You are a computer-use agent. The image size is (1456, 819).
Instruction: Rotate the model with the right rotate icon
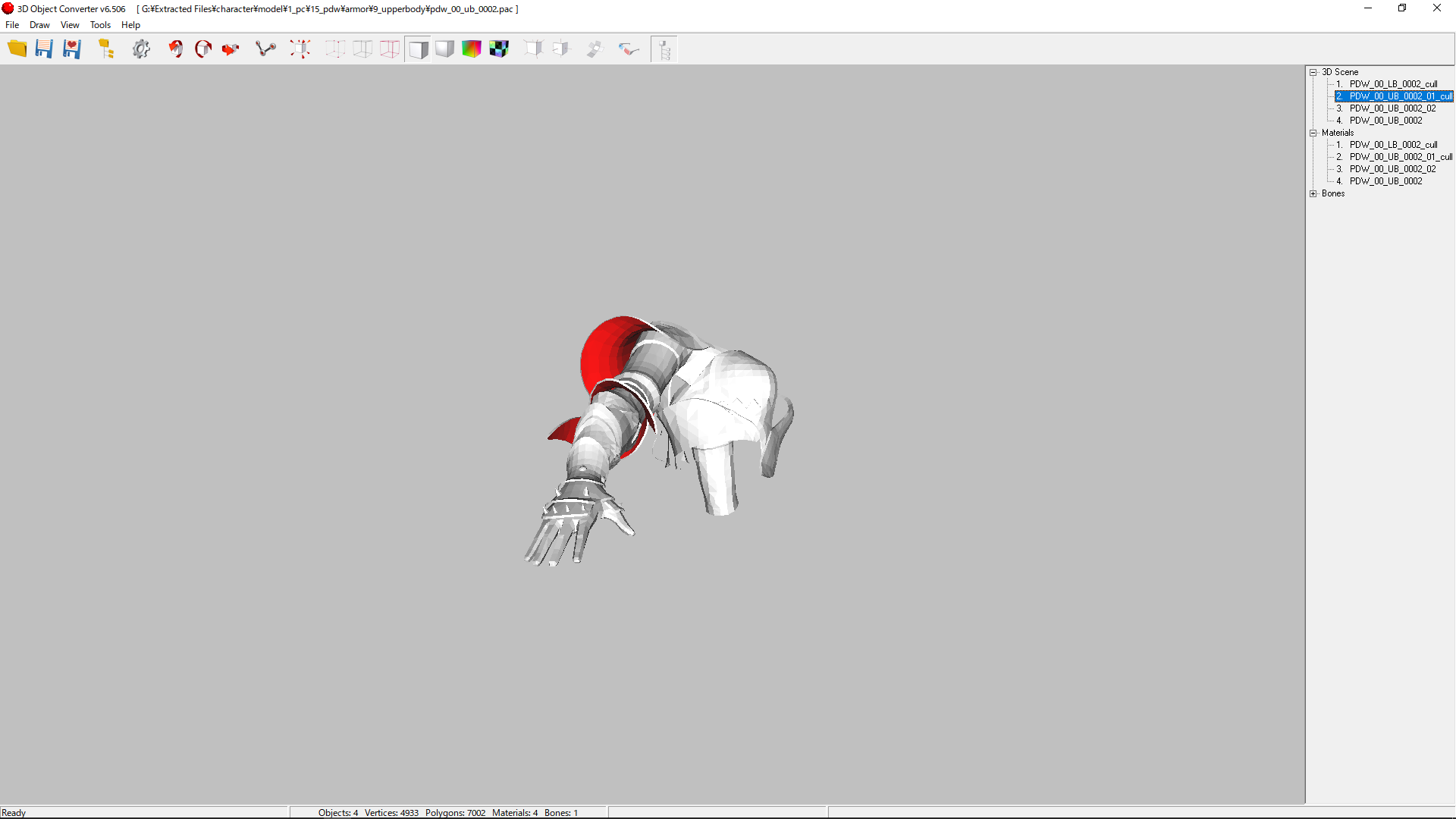[x=202, y=49]
